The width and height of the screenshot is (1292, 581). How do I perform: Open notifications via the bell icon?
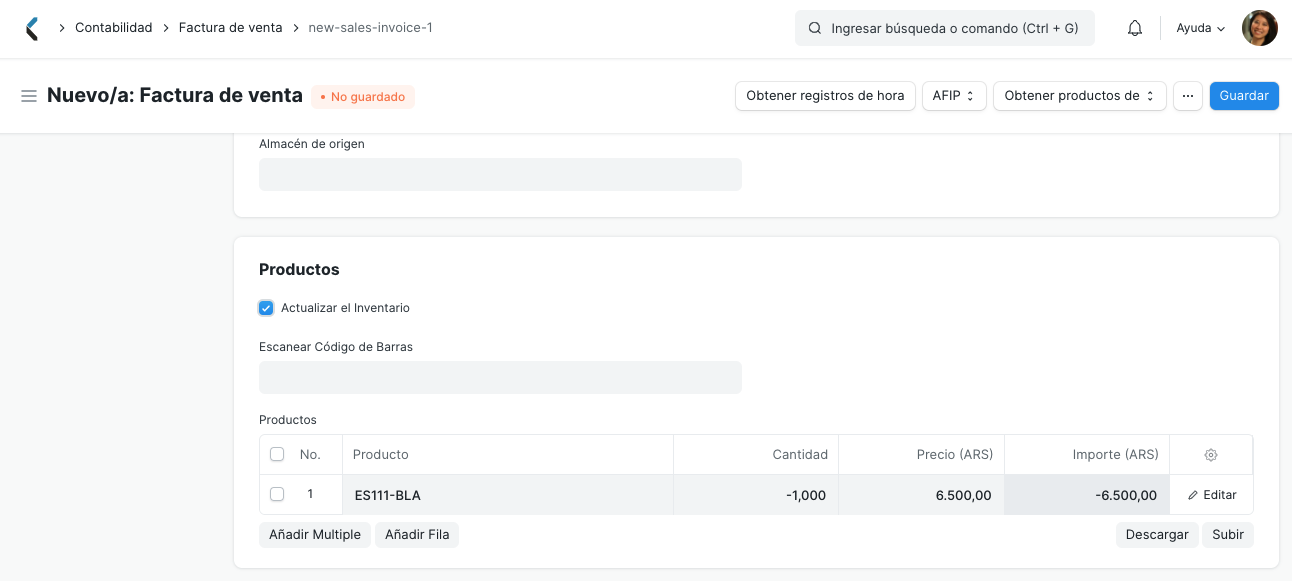(1134, 27)
